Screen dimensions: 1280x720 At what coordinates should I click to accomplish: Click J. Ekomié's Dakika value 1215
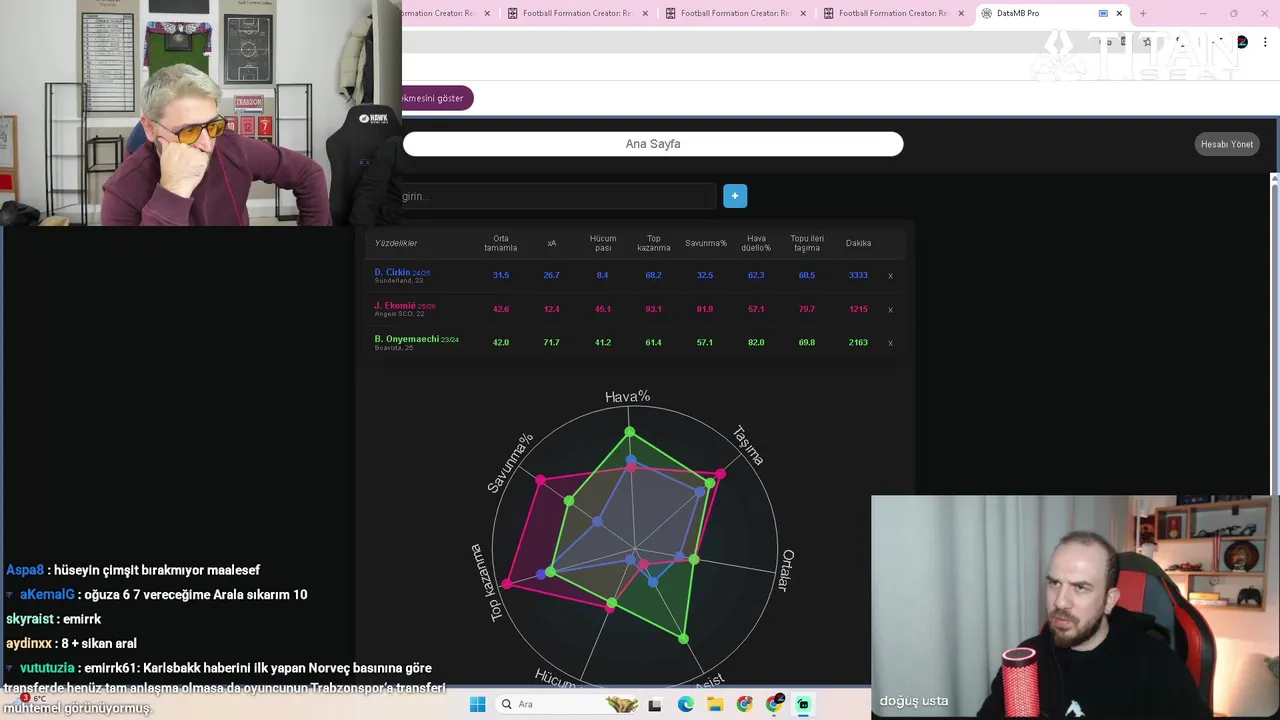coord(858,309)
